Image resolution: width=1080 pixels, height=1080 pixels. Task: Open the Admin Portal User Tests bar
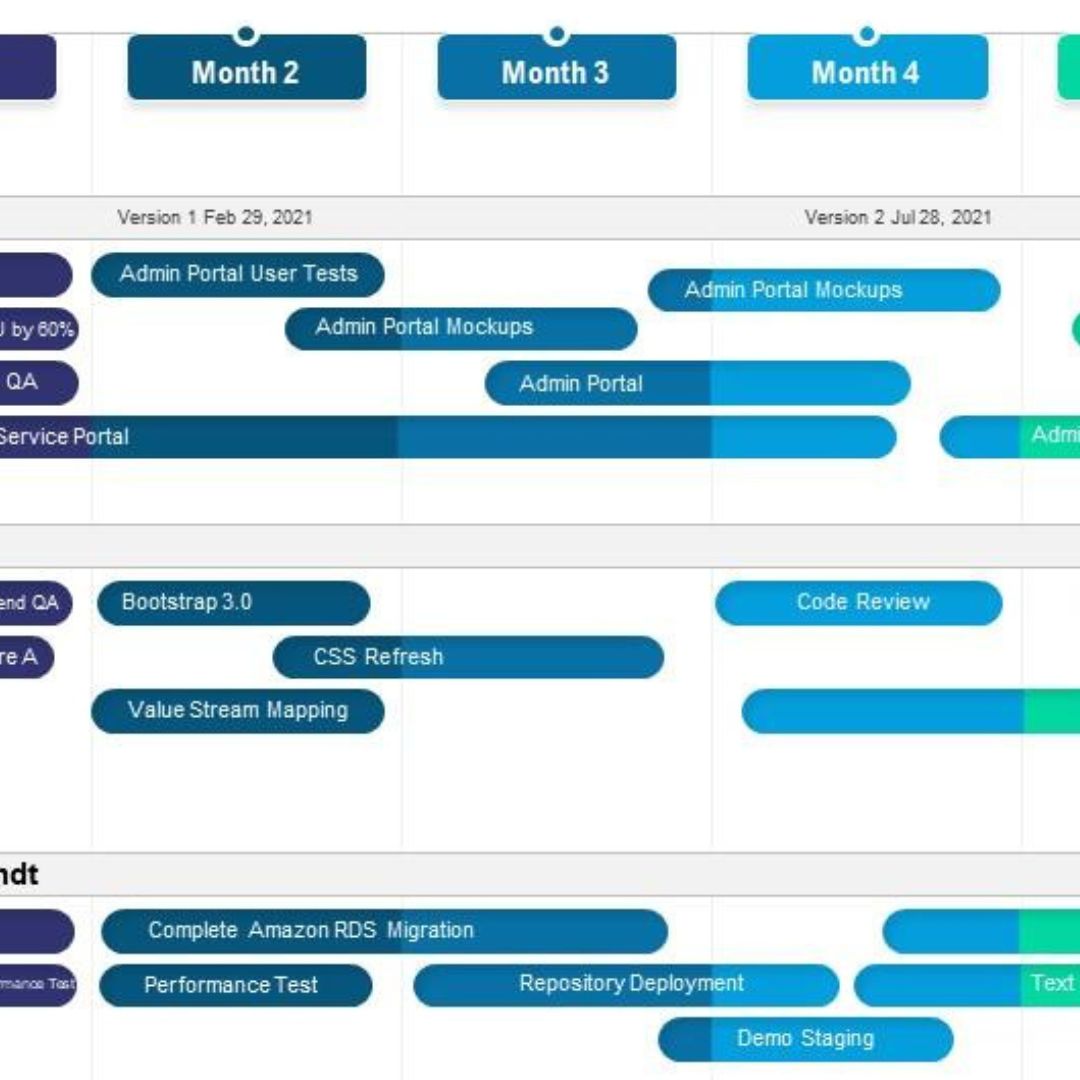(x=238, y=275)
